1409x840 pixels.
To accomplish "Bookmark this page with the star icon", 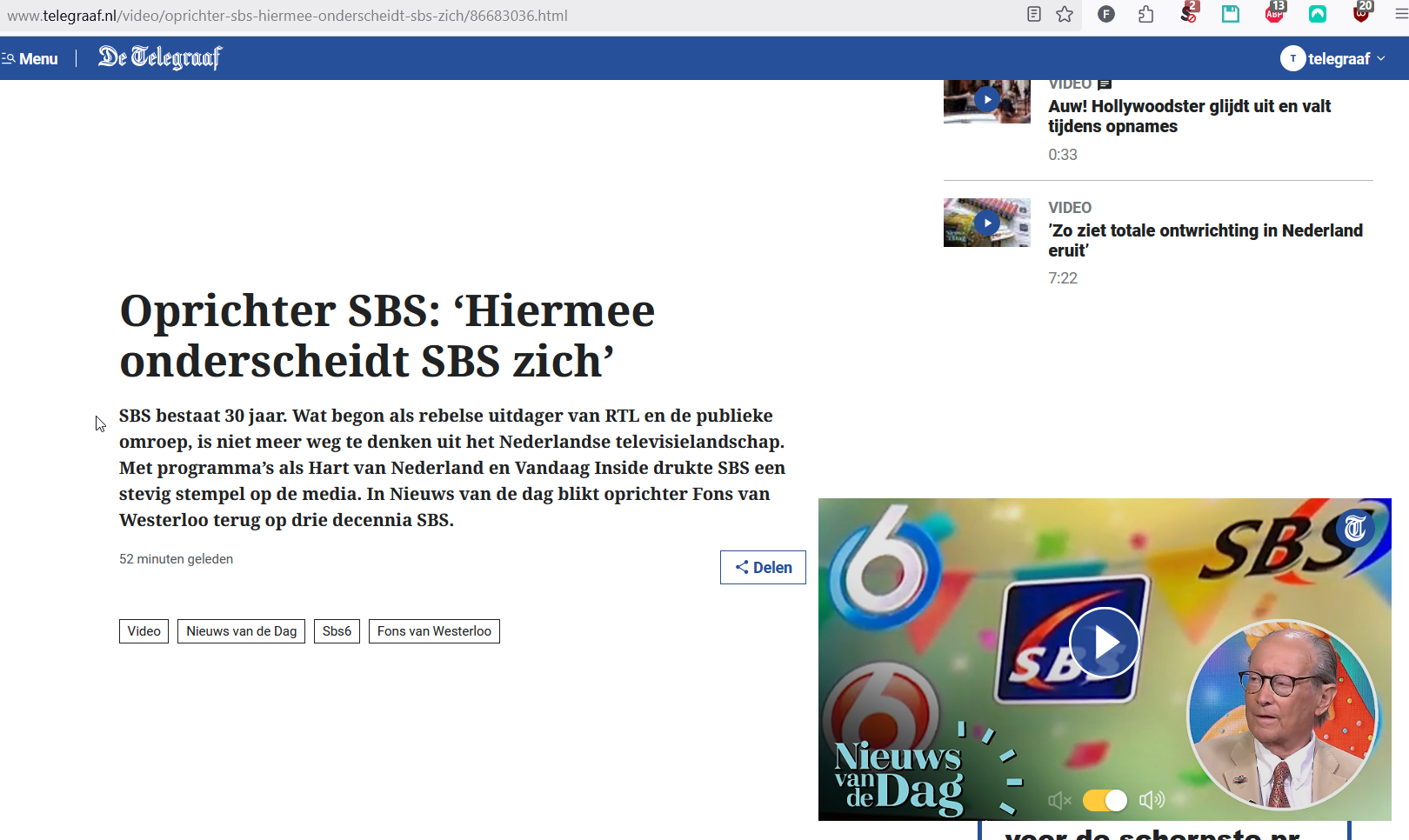I will coord(1065,14).
